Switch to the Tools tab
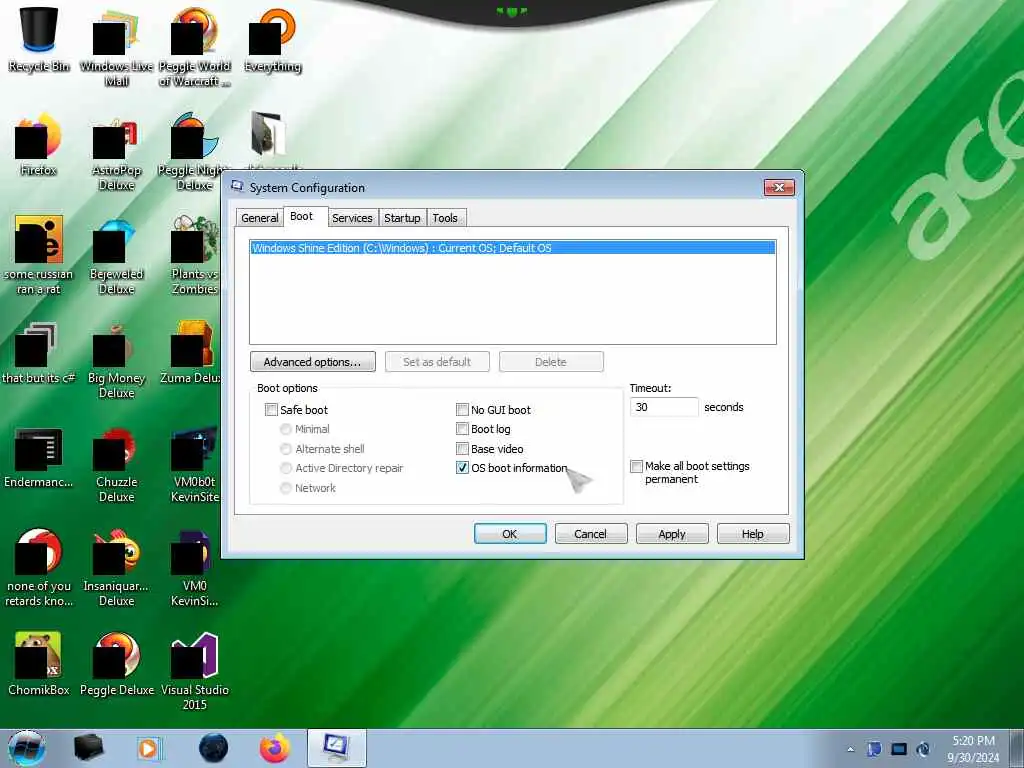 pyautogui.click(x=445, y=218)
